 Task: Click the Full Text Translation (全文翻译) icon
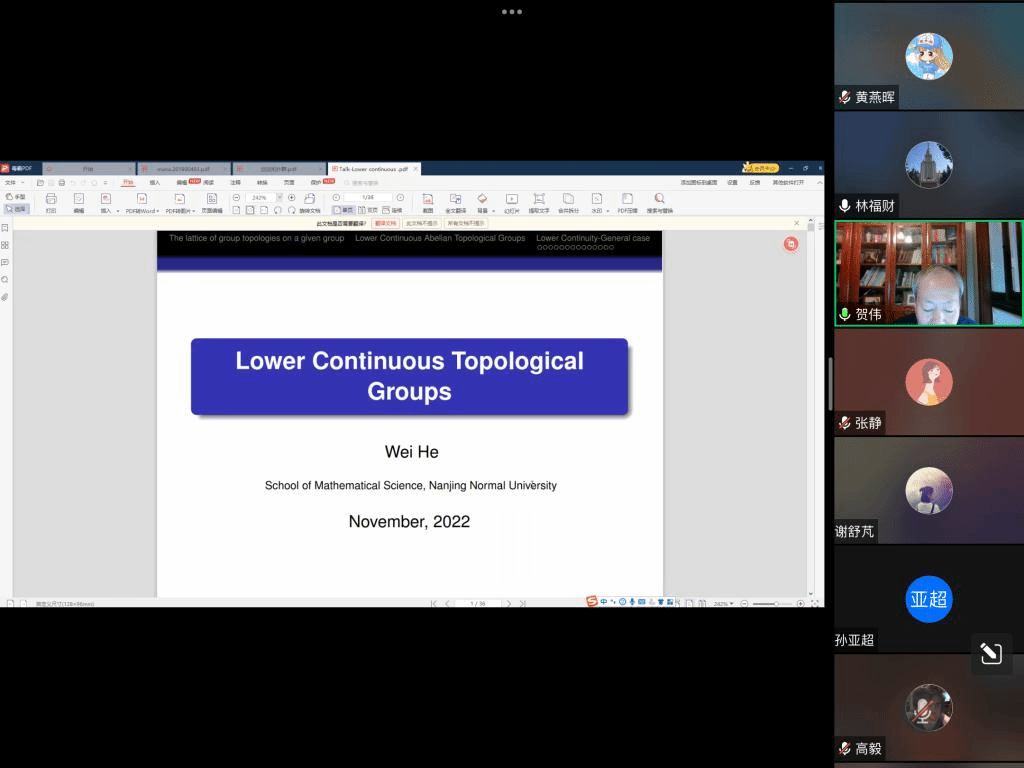coord(455,202)
